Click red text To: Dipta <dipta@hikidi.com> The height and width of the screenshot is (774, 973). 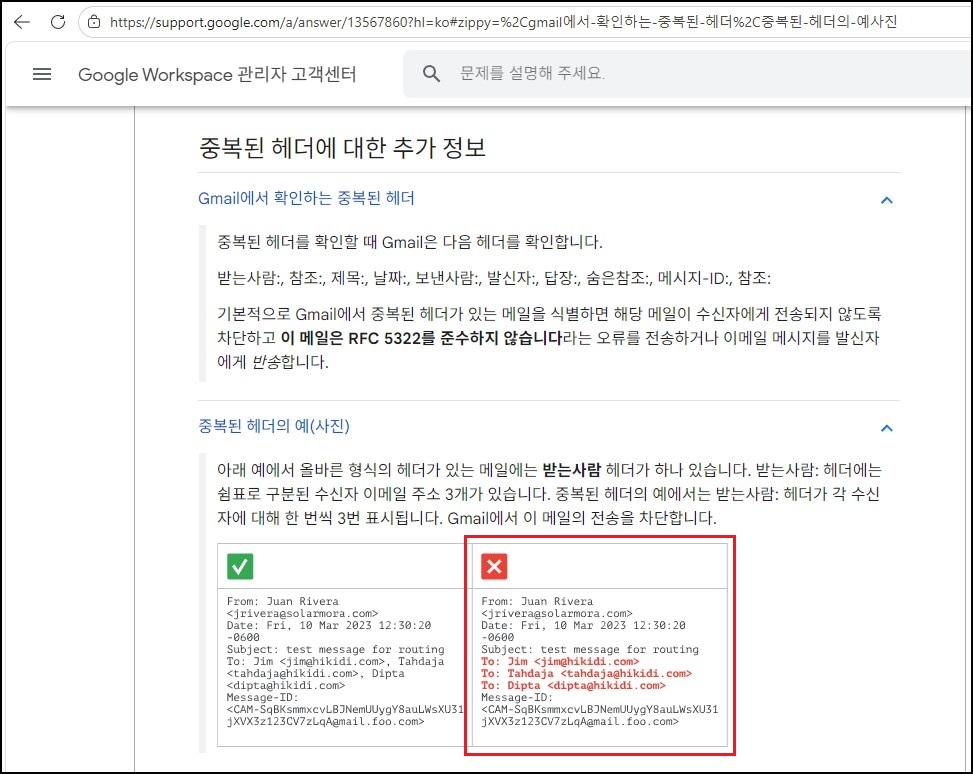(x=573, y=685)
